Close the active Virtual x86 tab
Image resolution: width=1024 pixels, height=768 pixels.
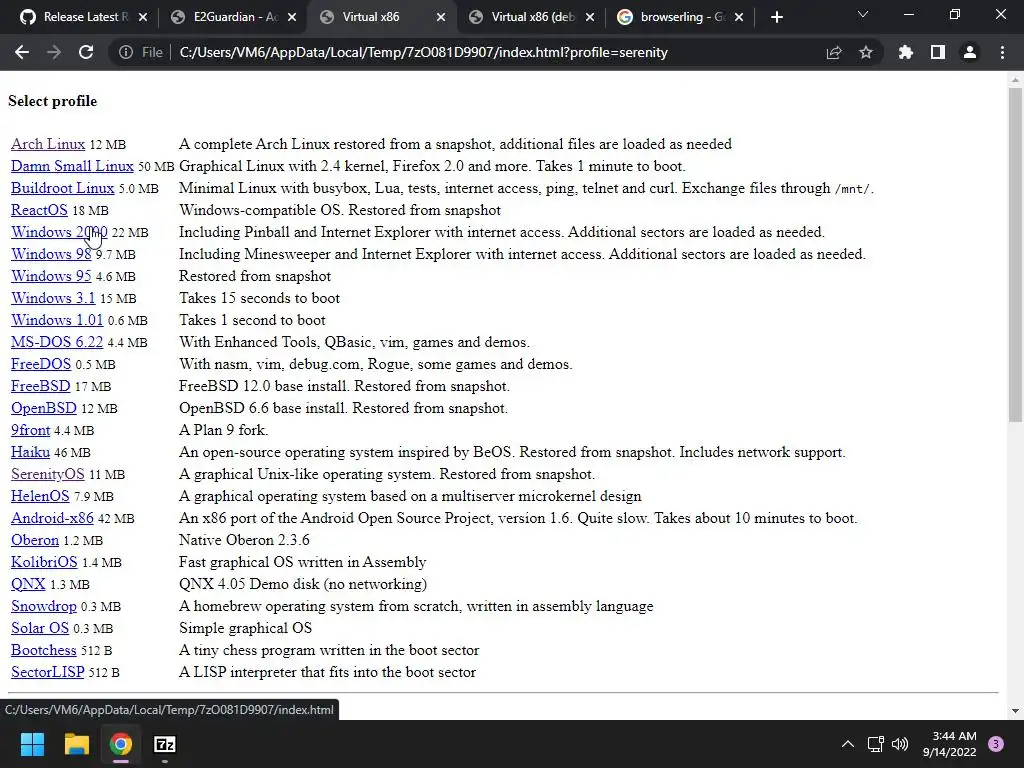point(441,18)
